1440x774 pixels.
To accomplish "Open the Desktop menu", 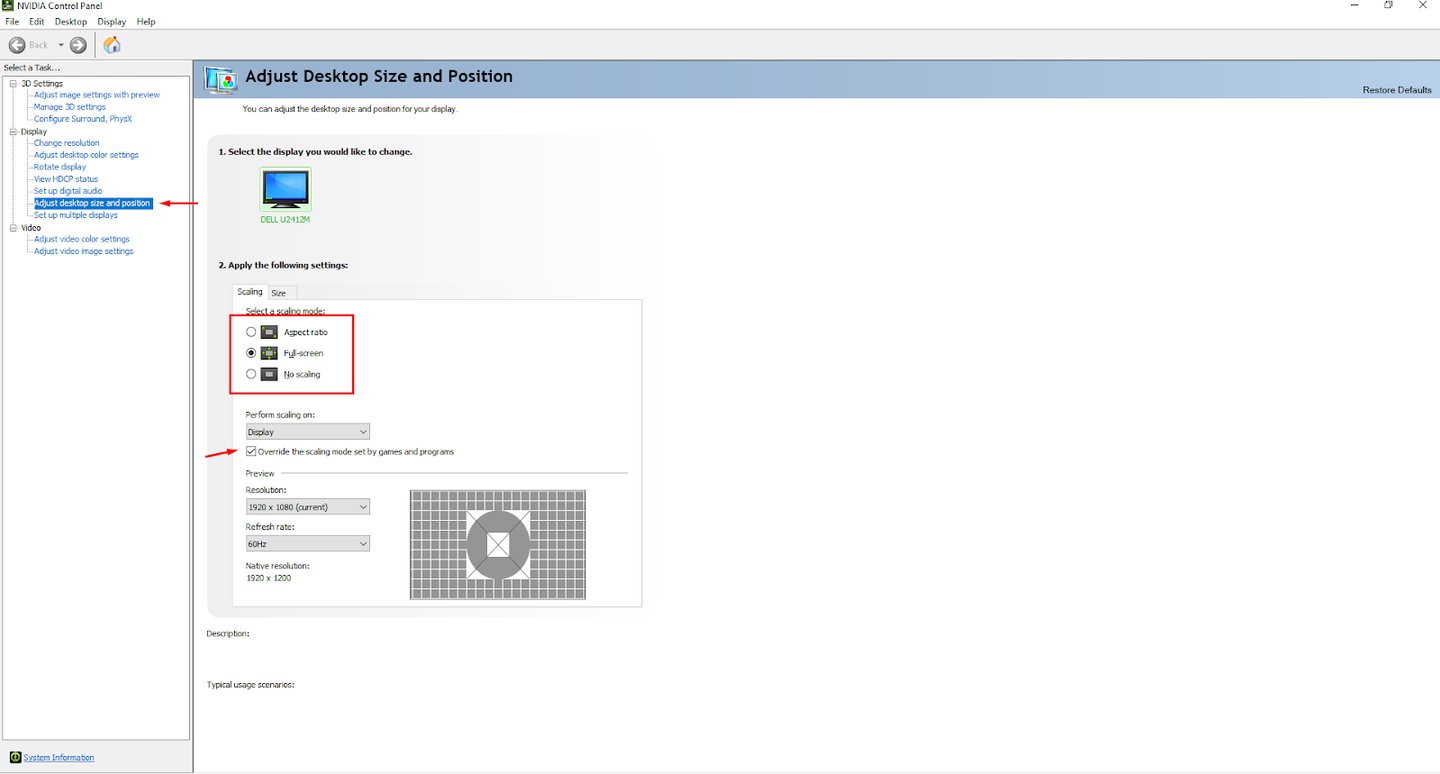I will pos(70,21).
